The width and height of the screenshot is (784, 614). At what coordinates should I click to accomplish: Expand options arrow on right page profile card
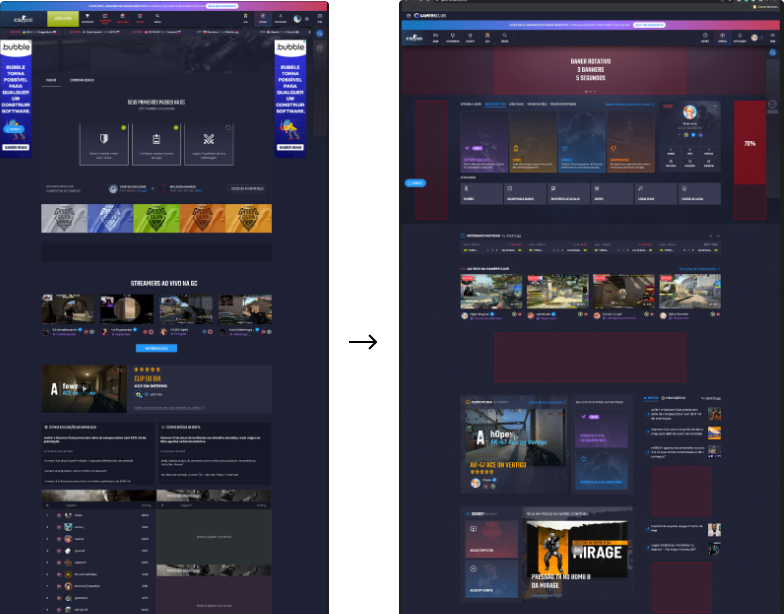pyautogui.click(x=715, y=106)
